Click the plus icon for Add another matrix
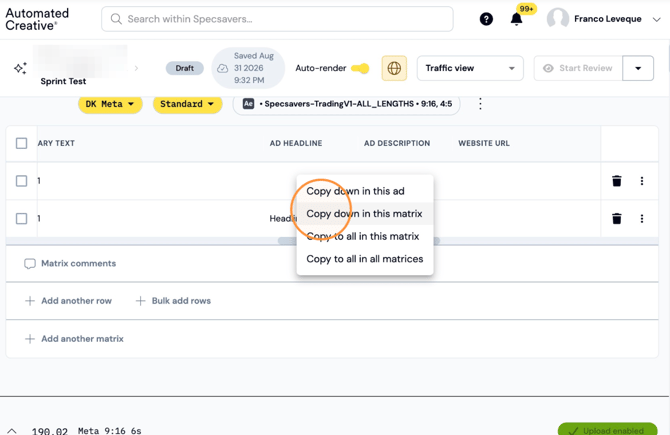Screen dimensions: 670x435 [x=29, y=339]
